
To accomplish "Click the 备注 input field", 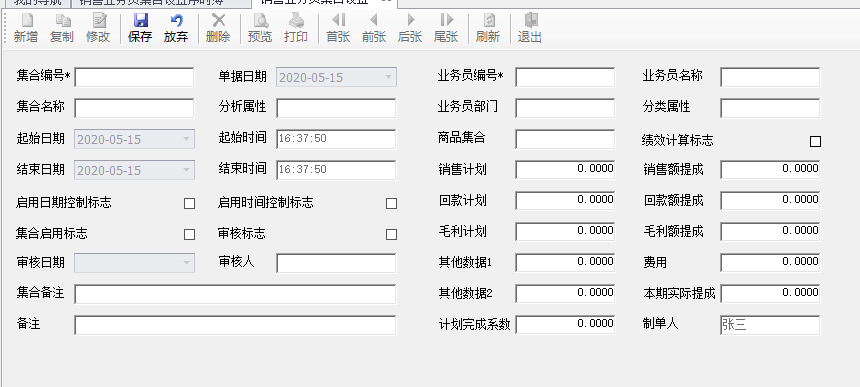I will tap(235, 325).
